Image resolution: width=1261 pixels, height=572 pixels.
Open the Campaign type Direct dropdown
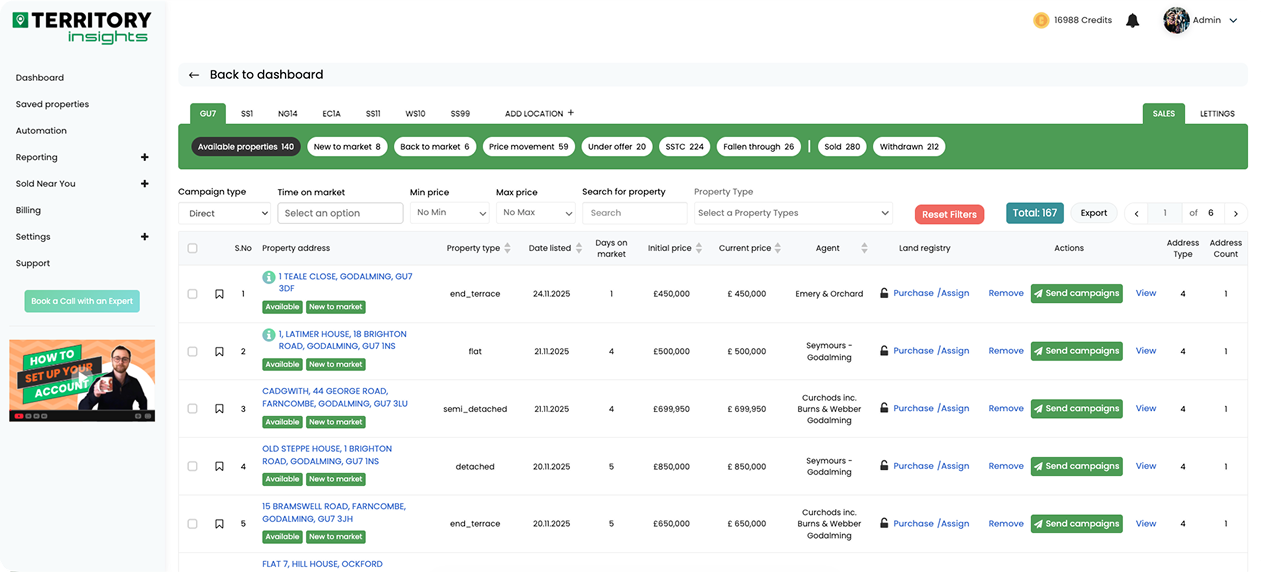(224, 213)
